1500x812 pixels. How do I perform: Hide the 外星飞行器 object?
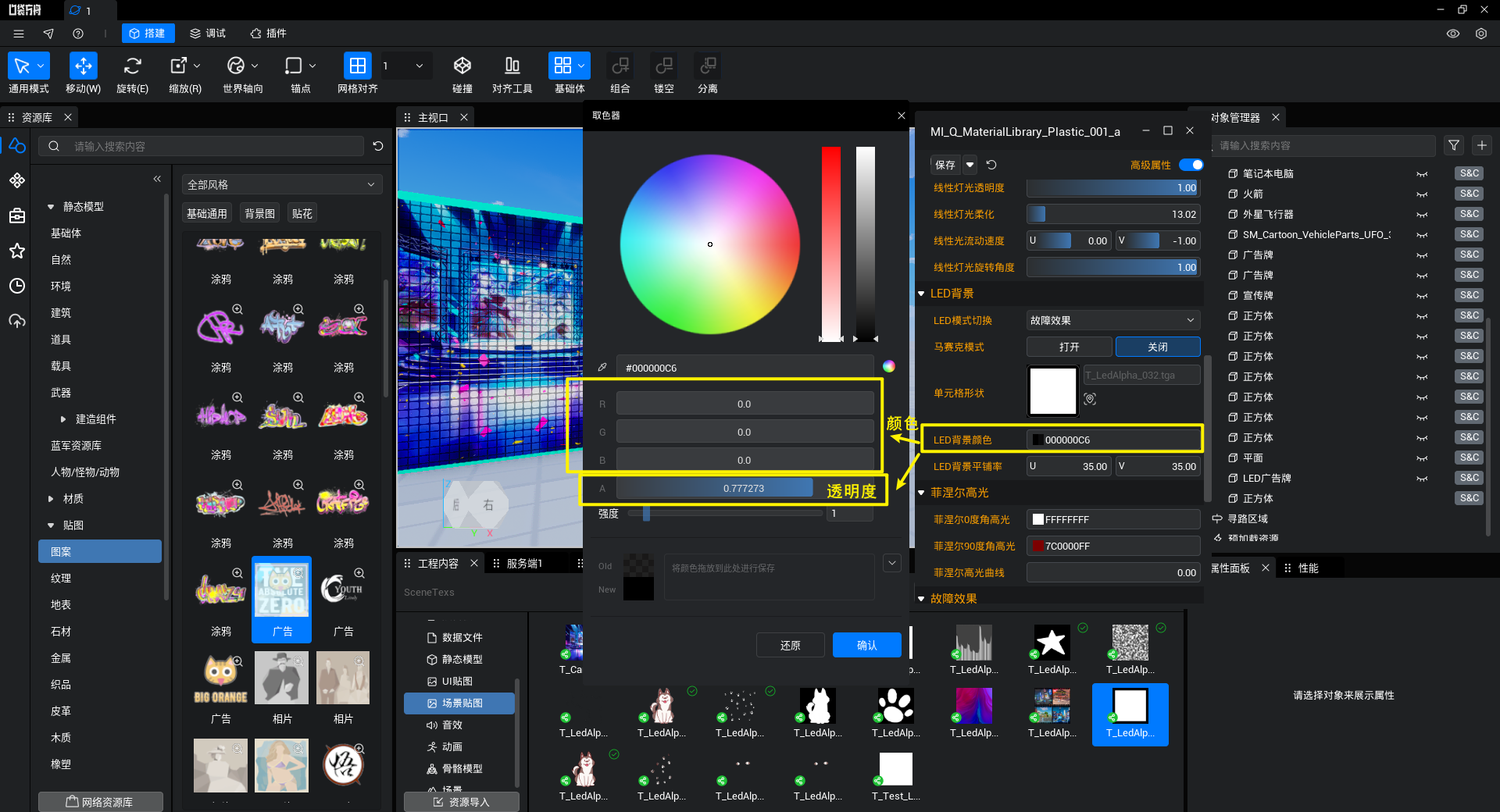pos(1422,215)
